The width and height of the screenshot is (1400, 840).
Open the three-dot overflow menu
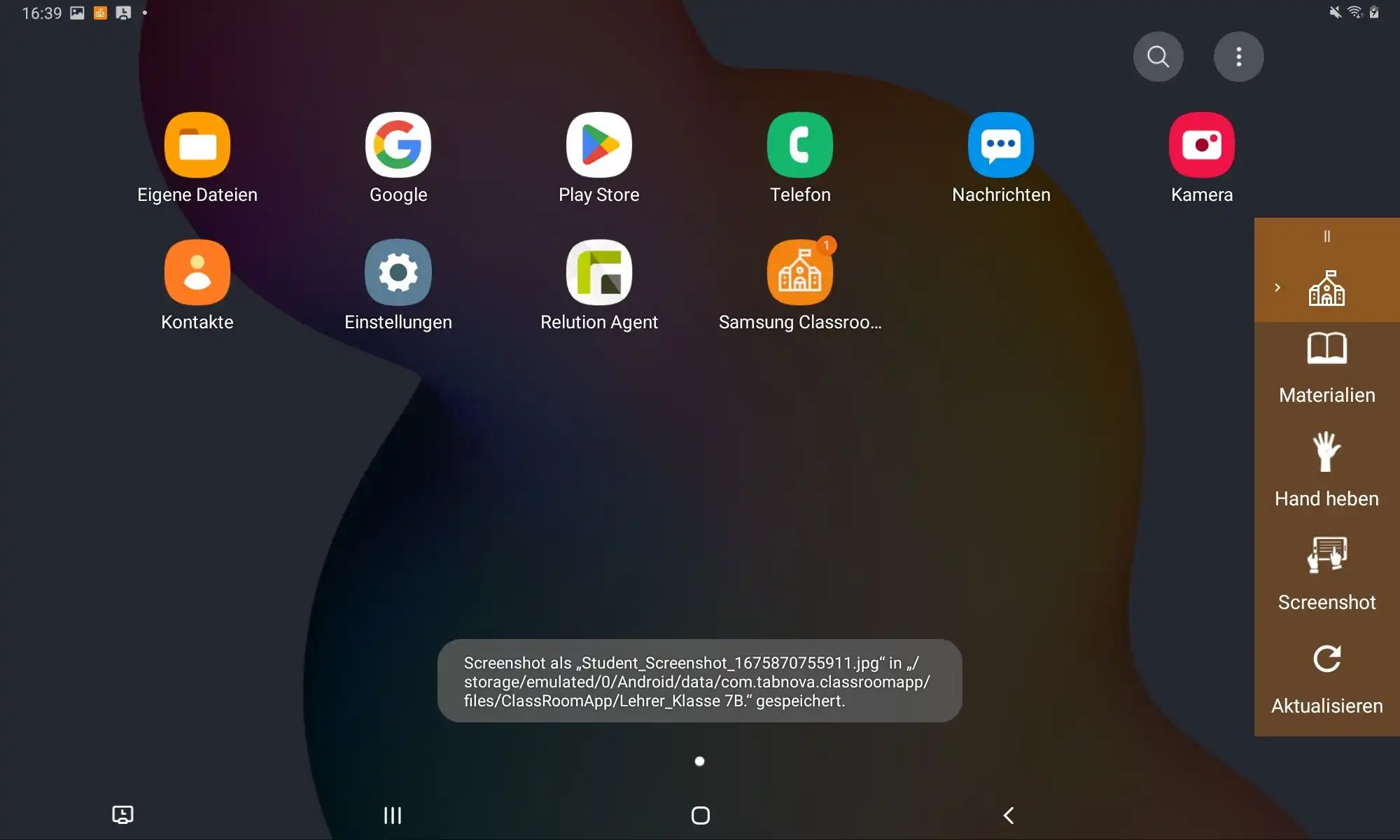click(1239, 57)
